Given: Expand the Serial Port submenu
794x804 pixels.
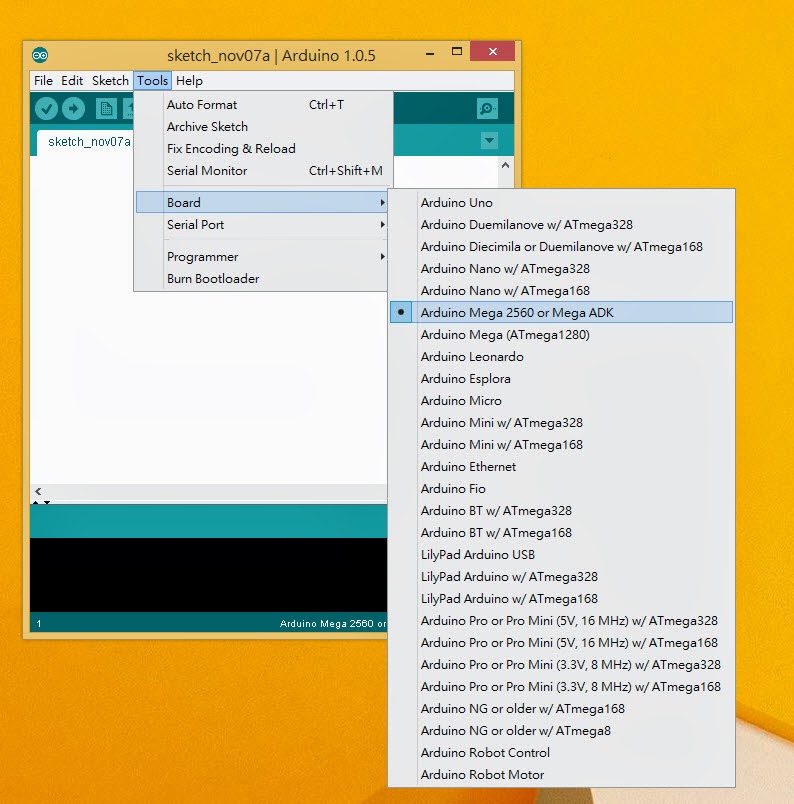Looking at the screenshot, I should click(262, 225).
